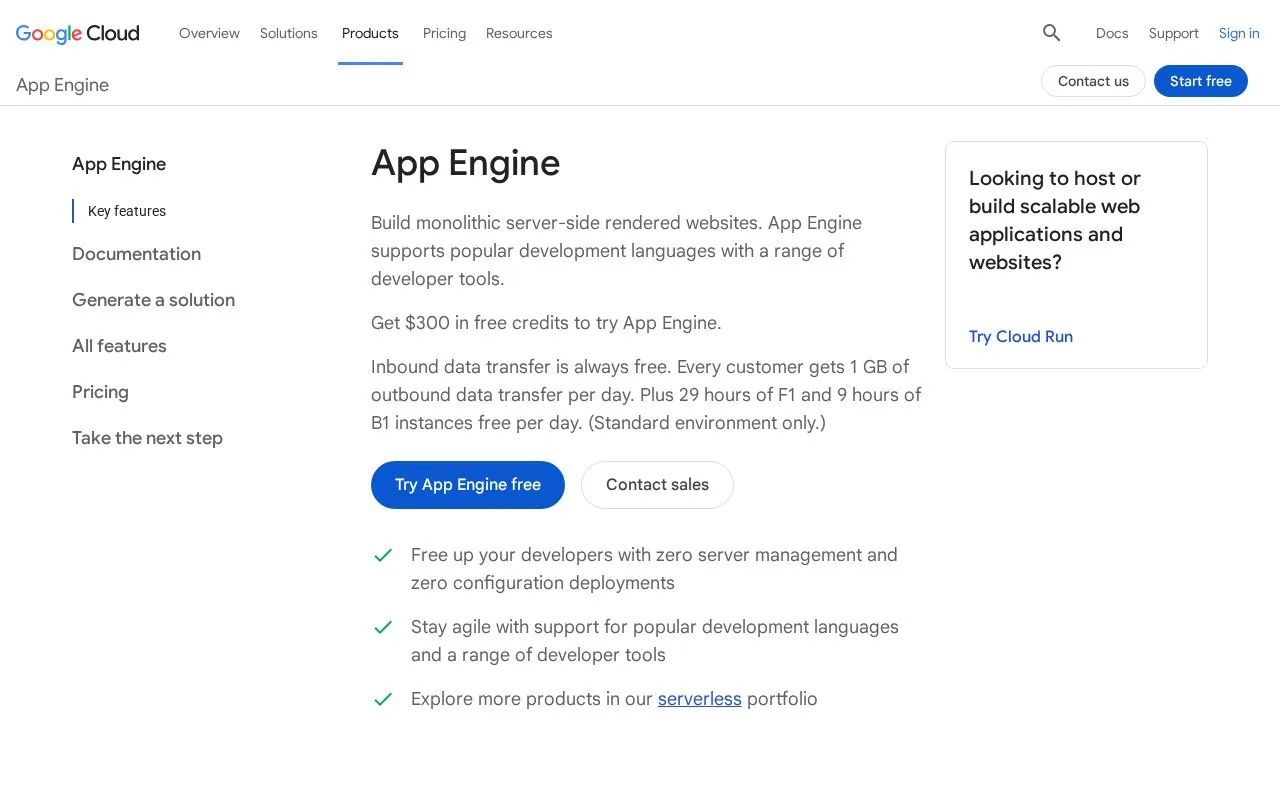Follow the serverless link
This screenshot has width=1280, height=800.
tap(700, 699)
